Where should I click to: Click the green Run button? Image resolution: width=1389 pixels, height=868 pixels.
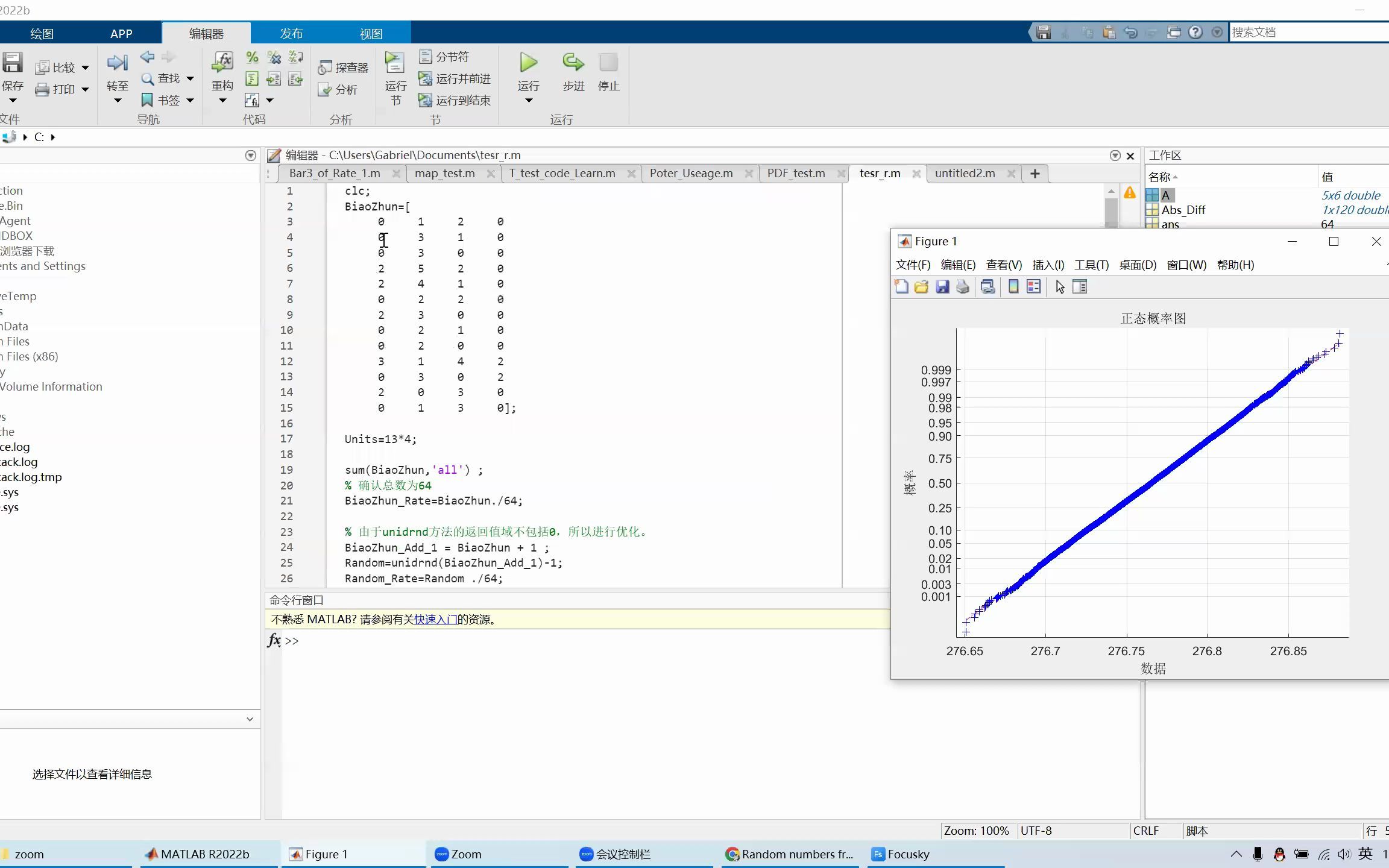[x=528, y=62]
